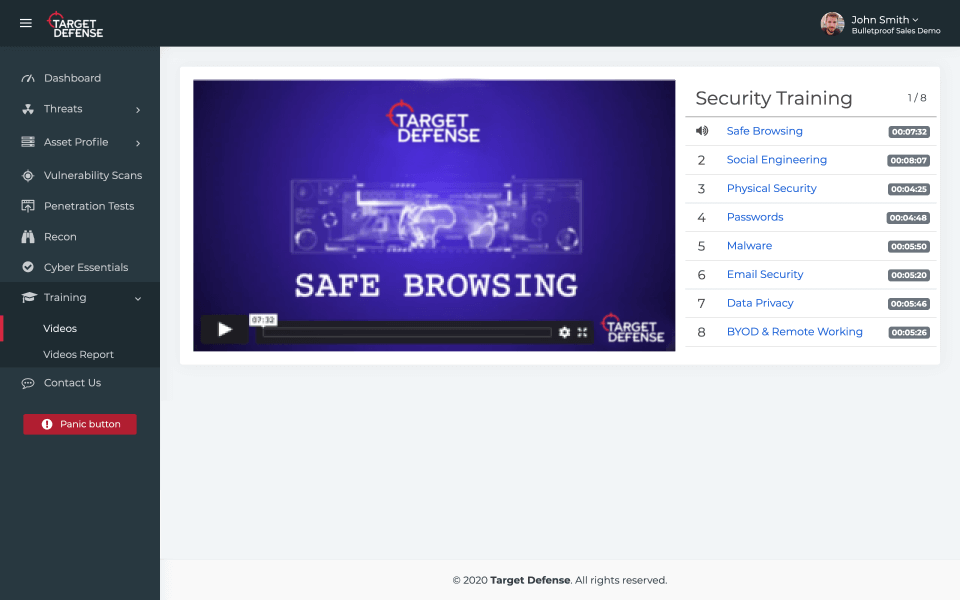This screenshot has height=601, width=960.
Task: Click John Smith's profile avatar
Action: (832, 24)
